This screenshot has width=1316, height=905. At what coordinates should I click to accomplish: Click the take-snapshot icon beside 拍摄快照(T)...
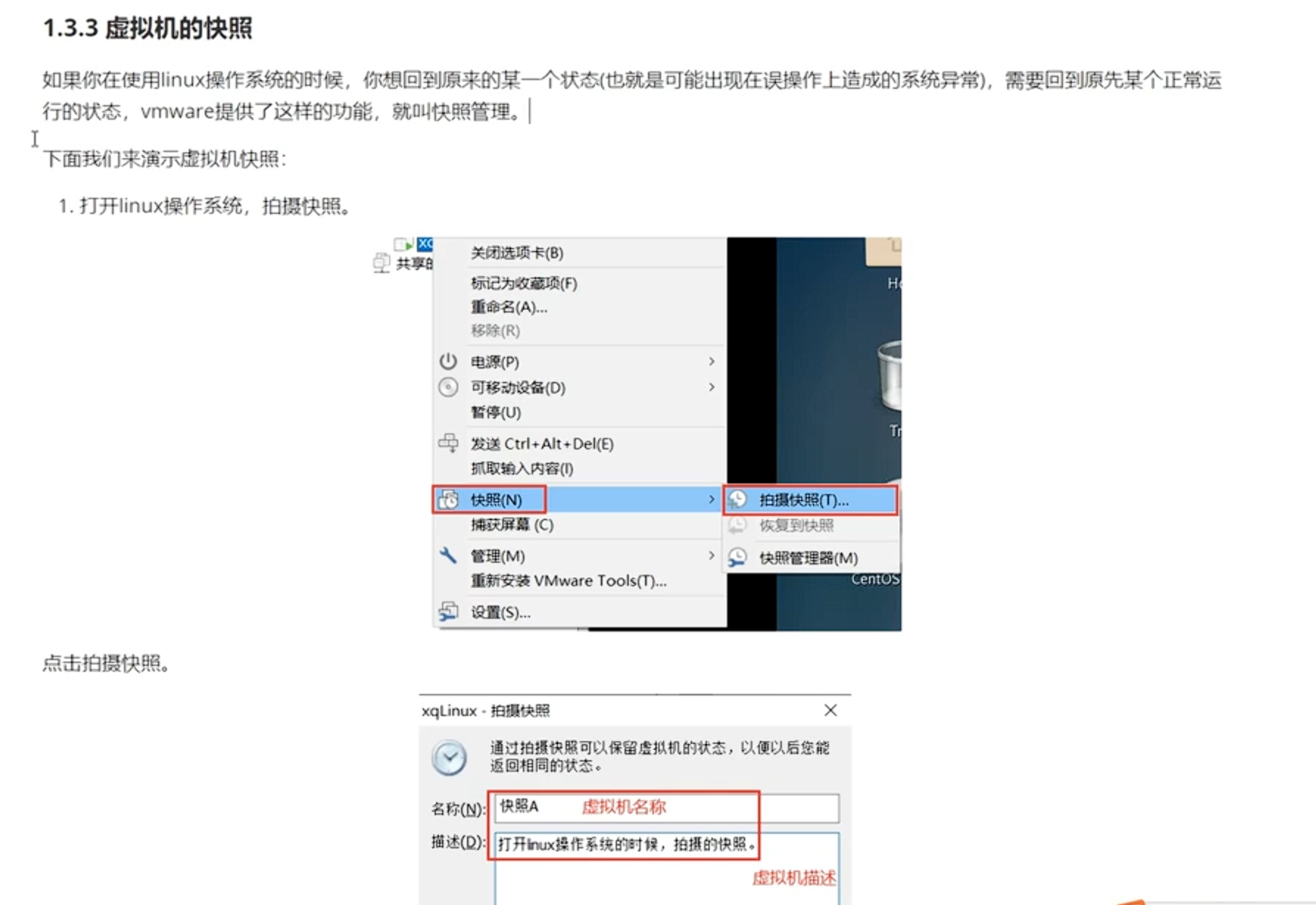click(x=738, y=499)
